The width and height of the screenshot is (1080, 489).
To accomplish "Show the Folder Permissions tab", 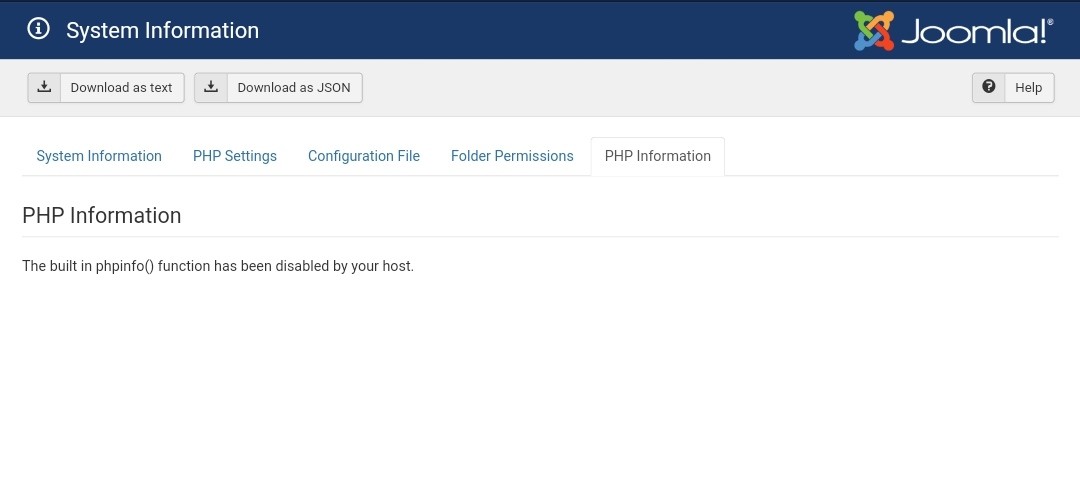I will click(512, 156).
